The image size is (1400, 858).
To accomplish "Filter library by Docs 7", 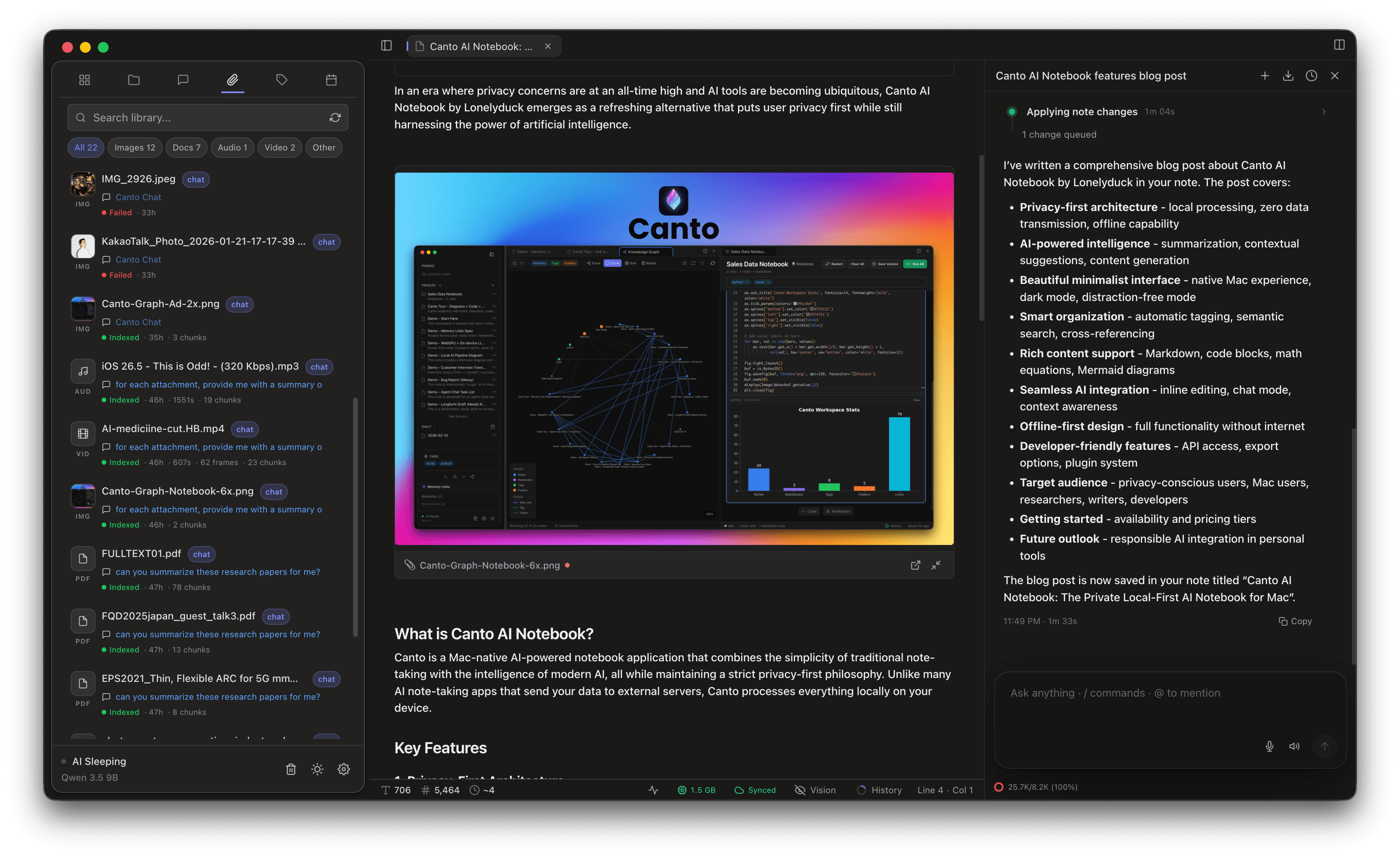I will pyautogui.click(x=186, y=148).
